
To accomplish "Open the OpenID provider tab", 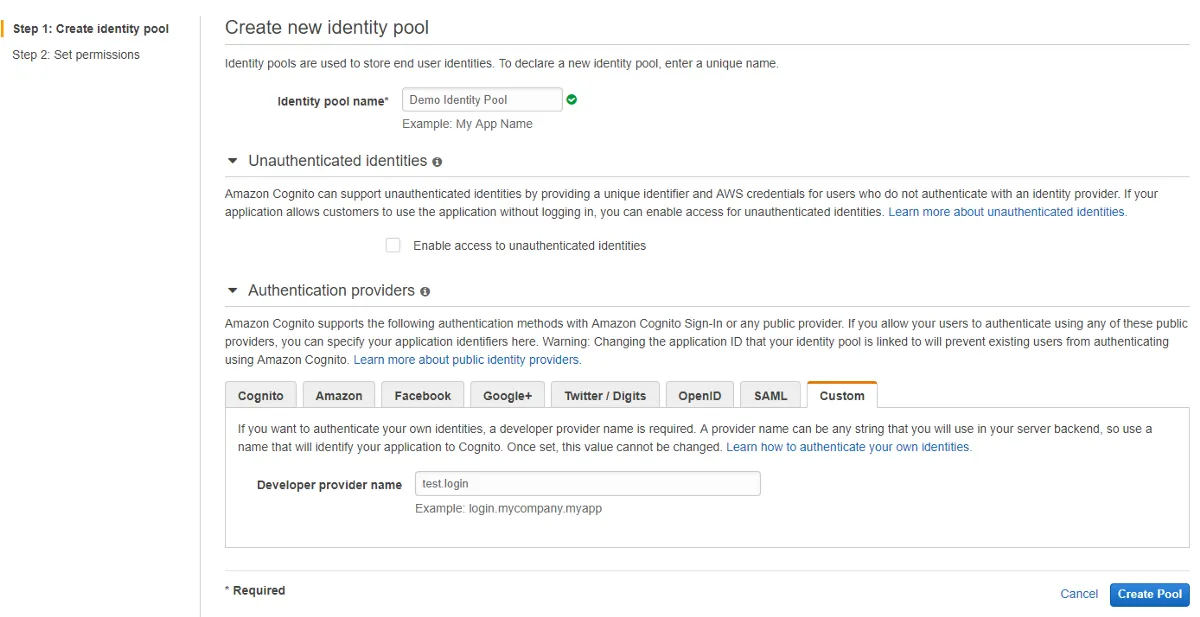I will click(x=699, y=395).
